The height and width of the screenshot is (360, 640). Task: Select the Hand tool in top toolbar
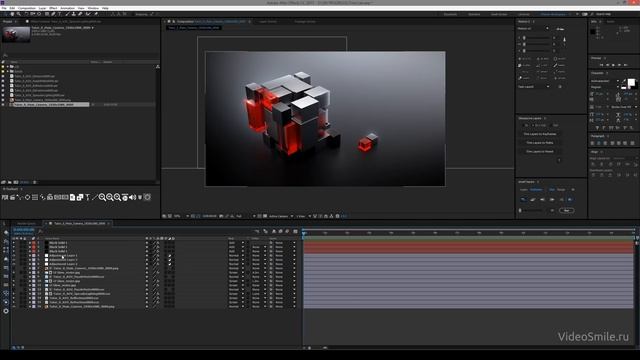pos(12,14)
